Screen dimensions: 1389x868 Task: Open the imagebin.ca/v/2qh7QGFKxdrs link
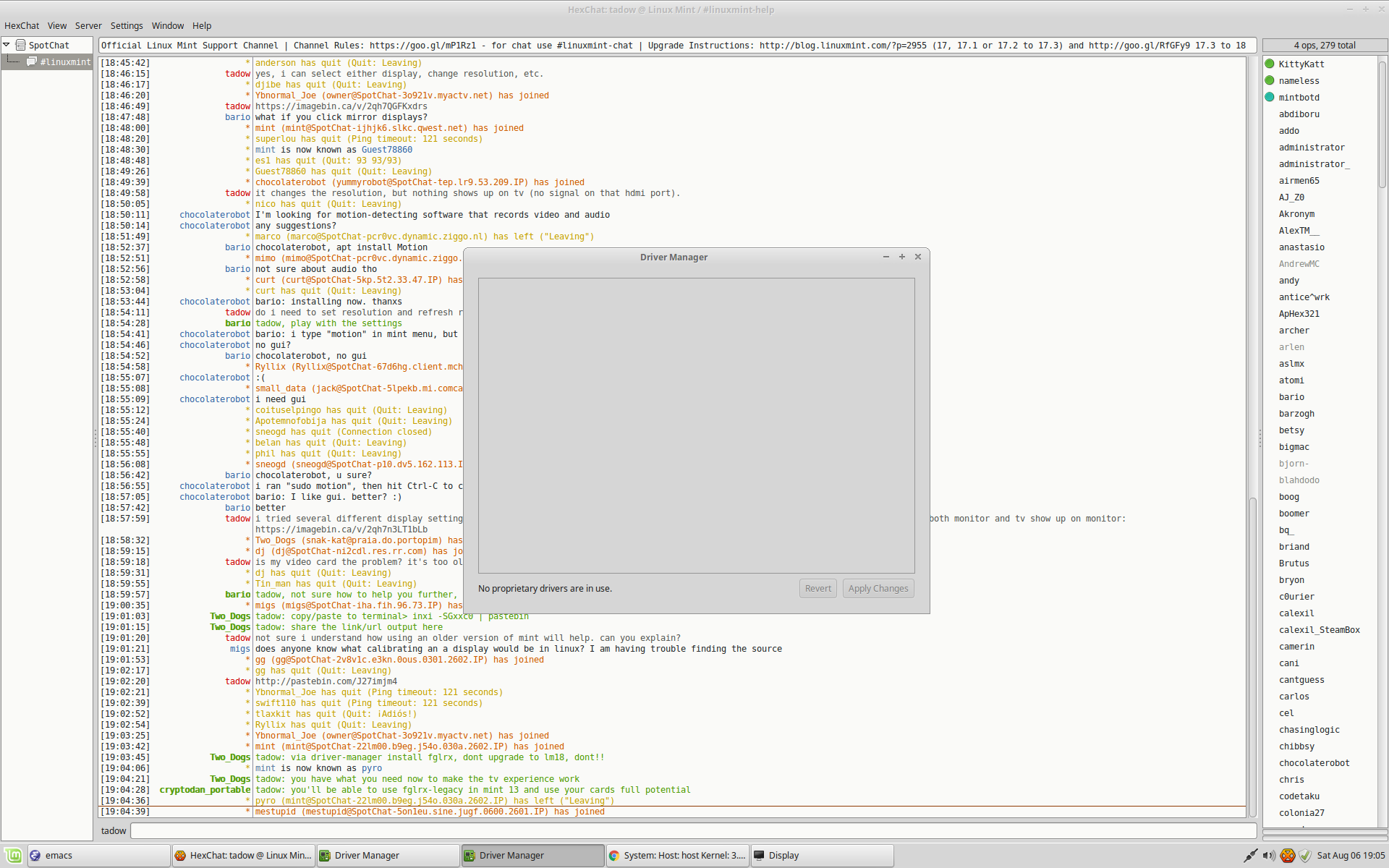(341, 106)
